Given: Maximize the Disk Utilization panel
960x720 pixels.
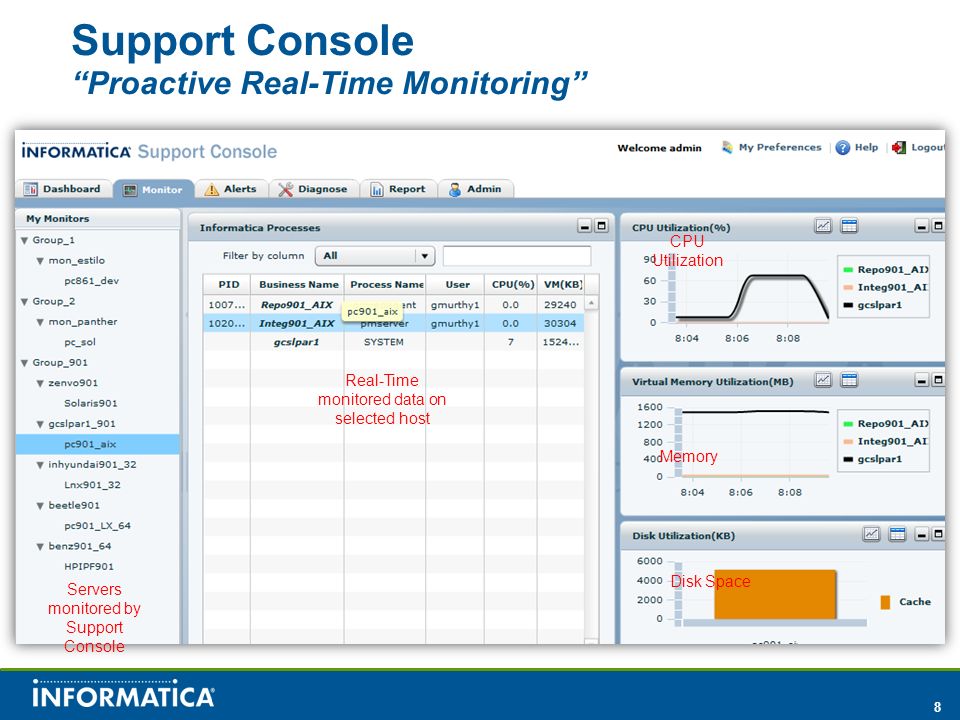Looking at the screenshot, I should (937, 534).
